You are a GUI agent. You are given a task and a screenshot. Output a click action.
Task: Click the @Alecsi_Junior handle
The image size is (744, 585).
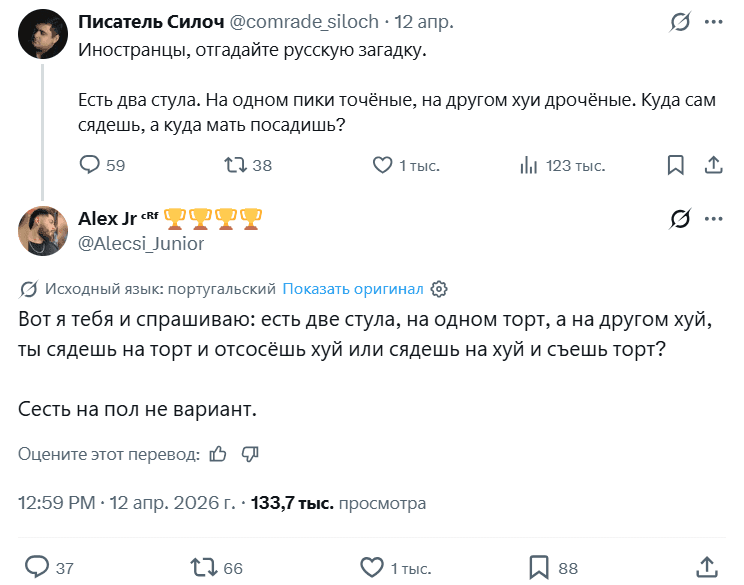[140, 243]
